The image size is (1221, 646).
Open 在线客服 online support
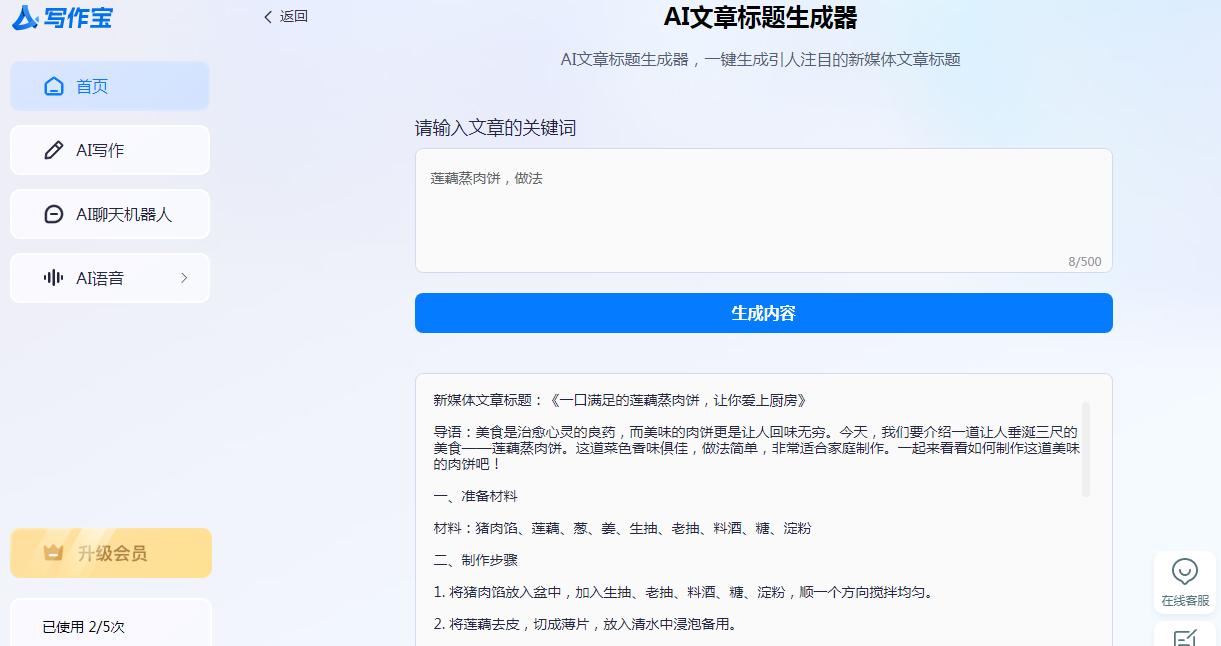(1185, 583)
